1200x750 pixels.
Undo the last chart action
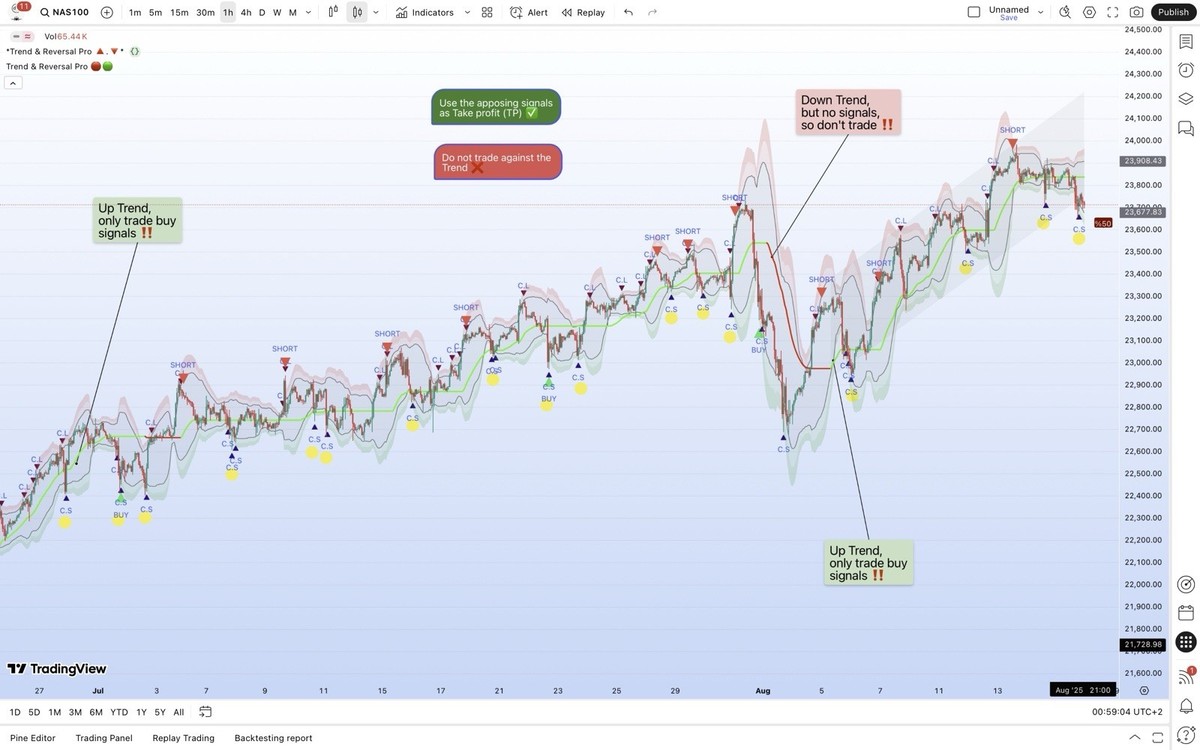pyautogui.click(x=626, y=11)
